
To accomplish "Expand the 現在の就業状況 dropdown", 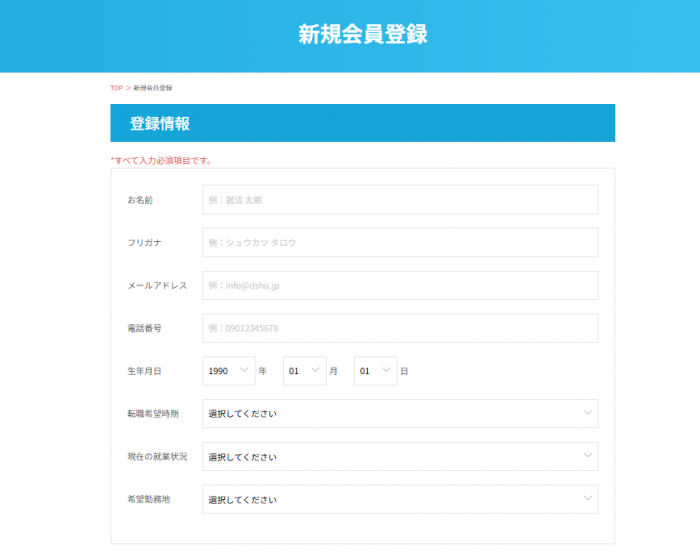I will [x=400, y=457].
